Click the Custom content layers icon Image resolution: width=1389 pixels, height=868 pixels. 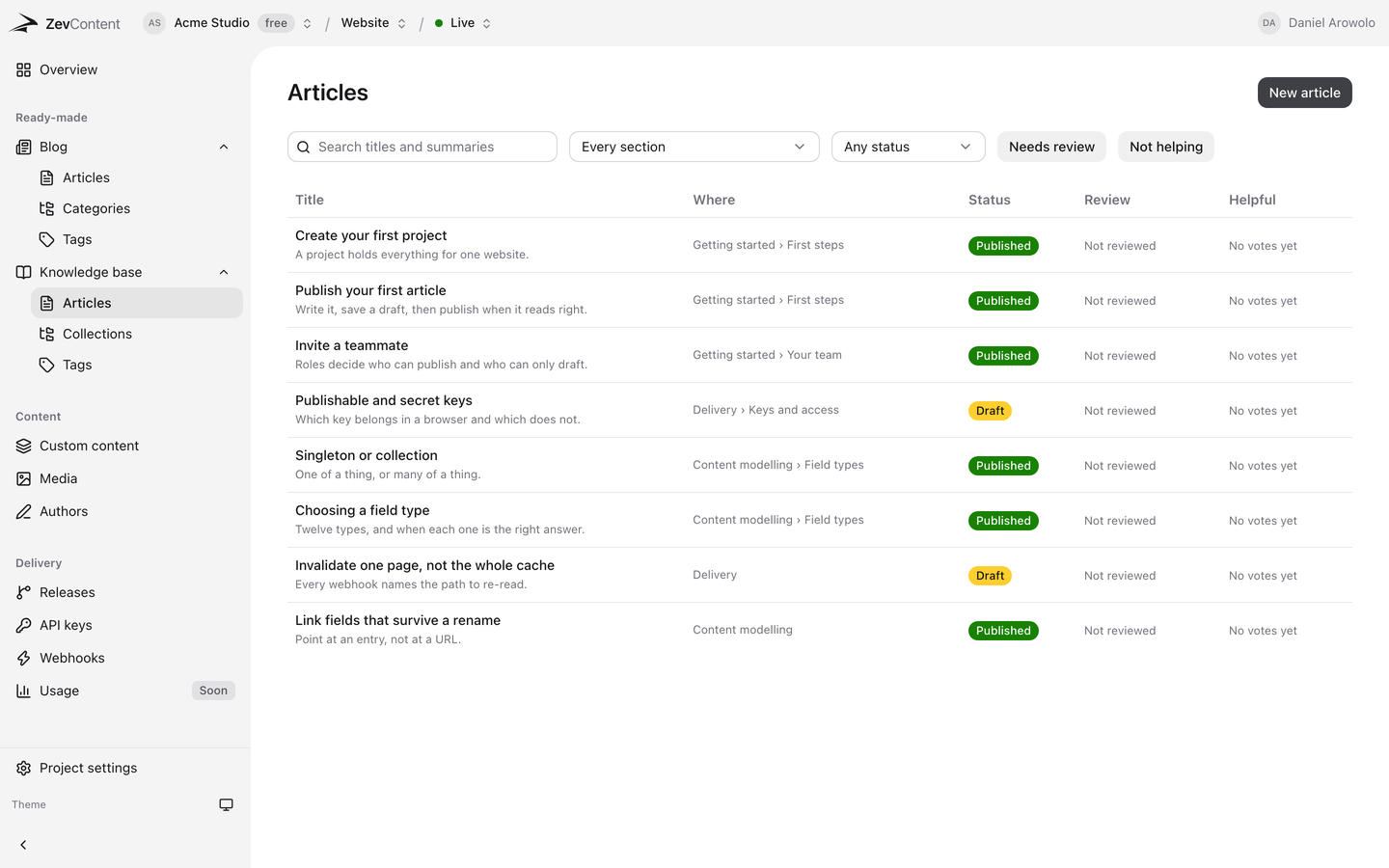click(23, 446)
